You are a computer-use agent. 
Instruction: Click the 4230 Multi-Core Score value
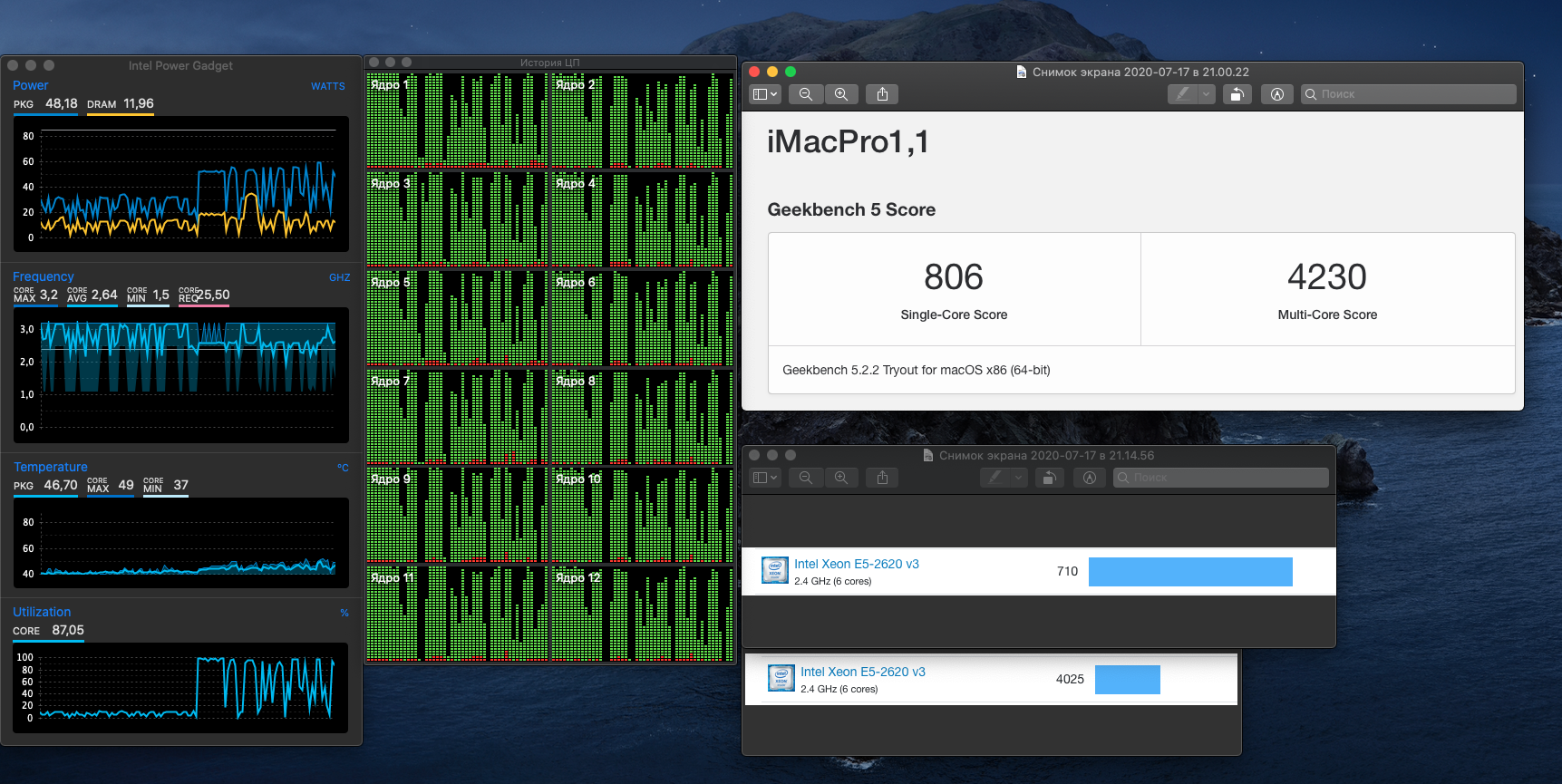pyautogui.click(x=1327, y=277)
